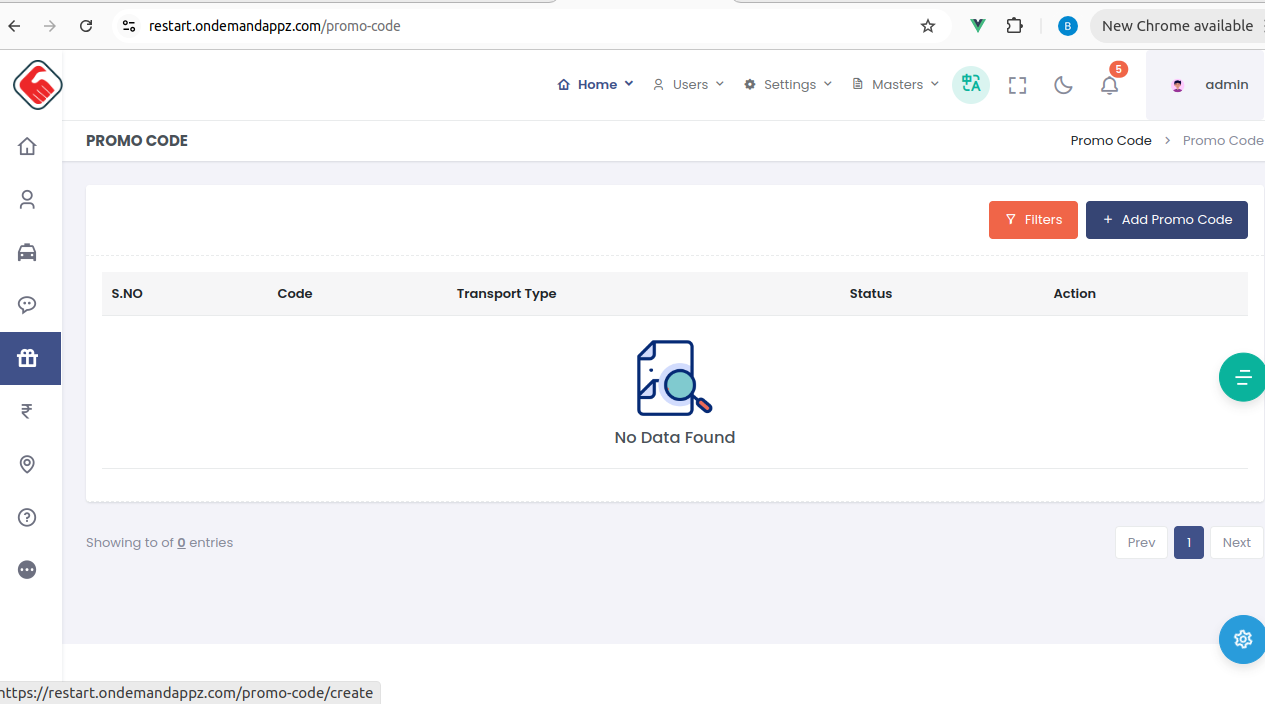Image resolution: width=1265 pixels, height=704 pixels.
Task: Select the car icon in sidebar
Action: coord(27,253)
